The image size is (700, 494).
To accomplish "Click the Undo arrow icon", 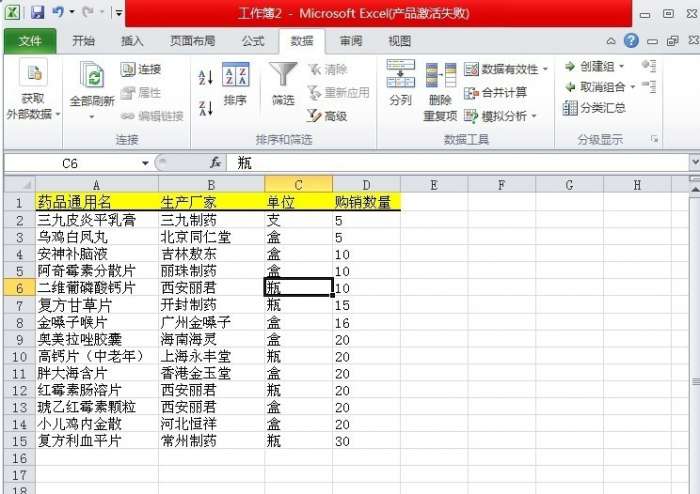I will 58,12.
